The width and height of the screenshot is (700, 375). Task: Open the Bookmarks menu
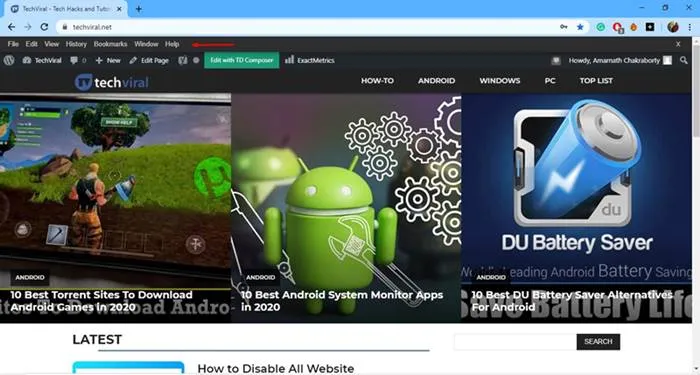(110, 44)
